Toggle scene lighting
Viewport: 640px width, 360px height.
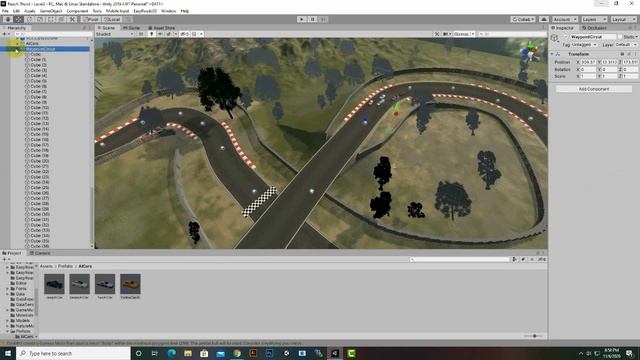pyautogui.click(x=151, y=34)
